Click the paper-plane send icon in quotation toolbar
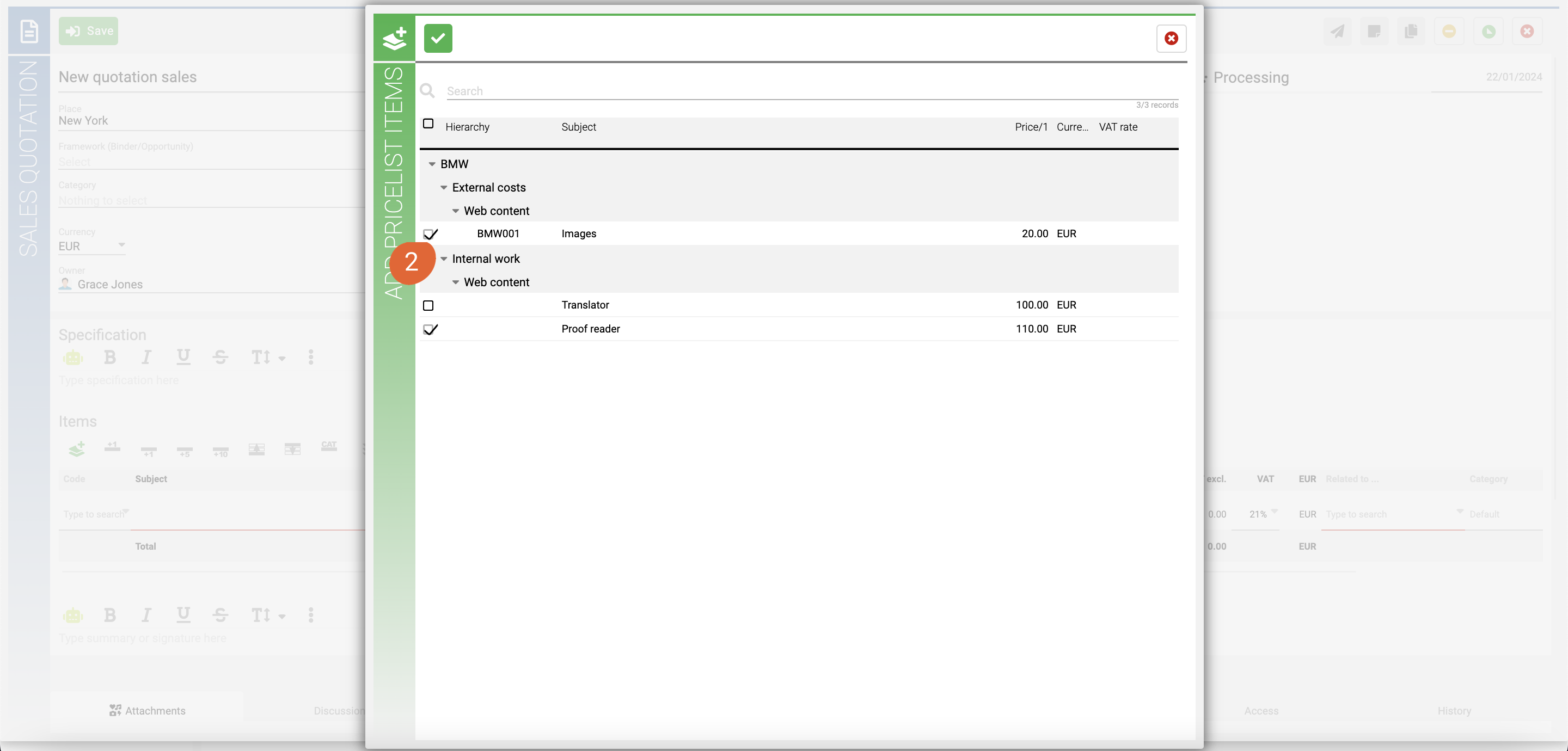The image size is (1568, 751). tap(1337, 31)
